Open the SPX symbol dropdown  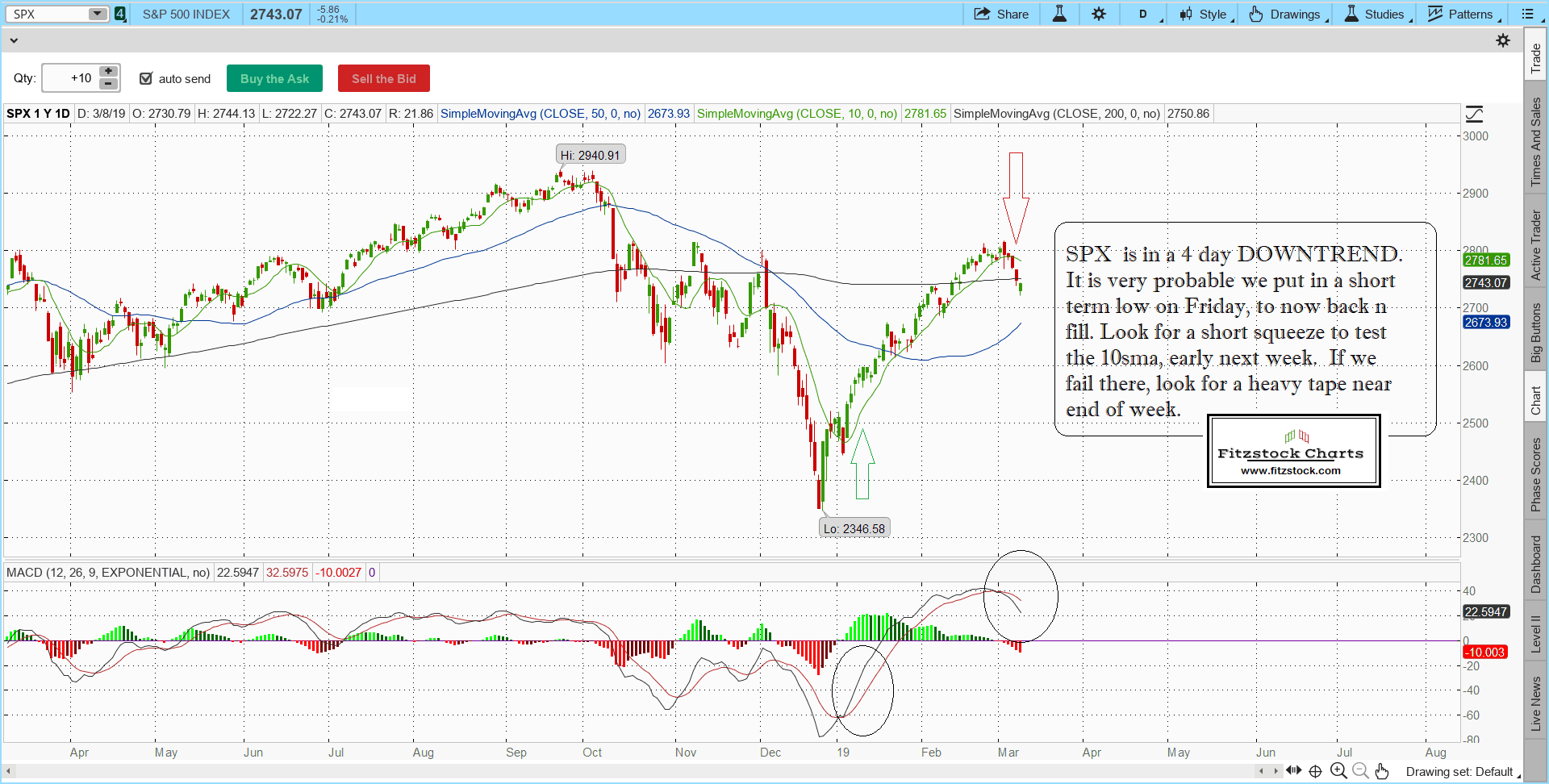click(98, 14)
